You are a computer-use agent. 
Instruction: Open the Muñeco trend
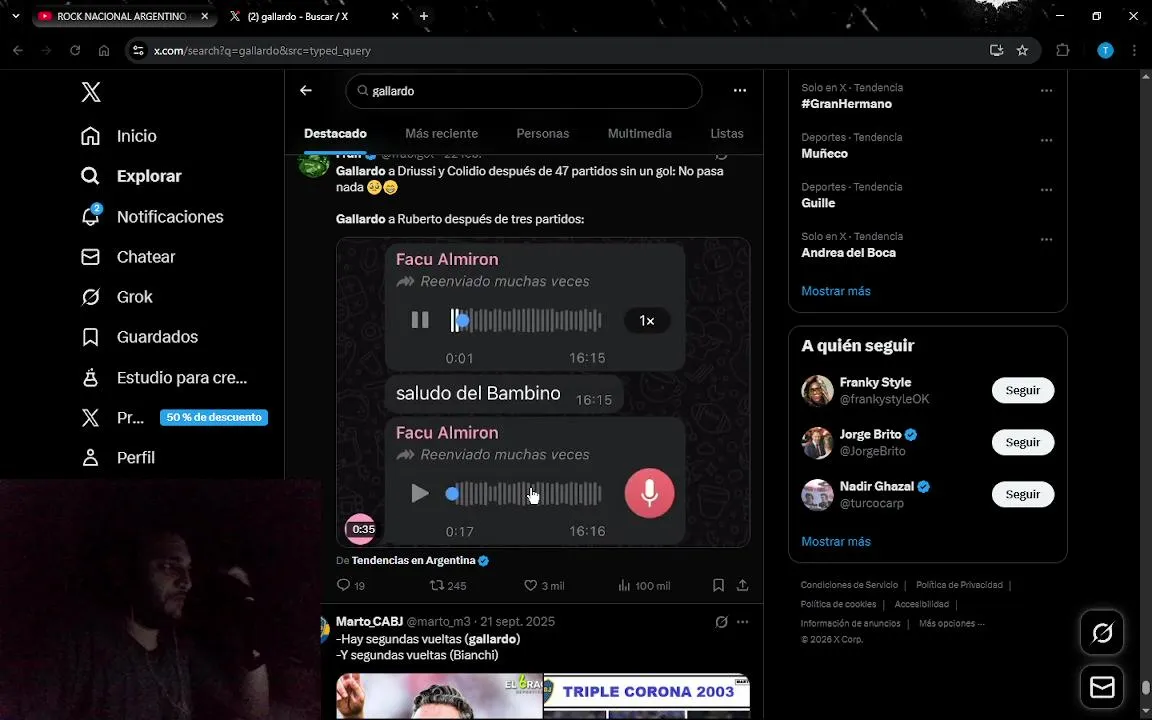point(824,154)
